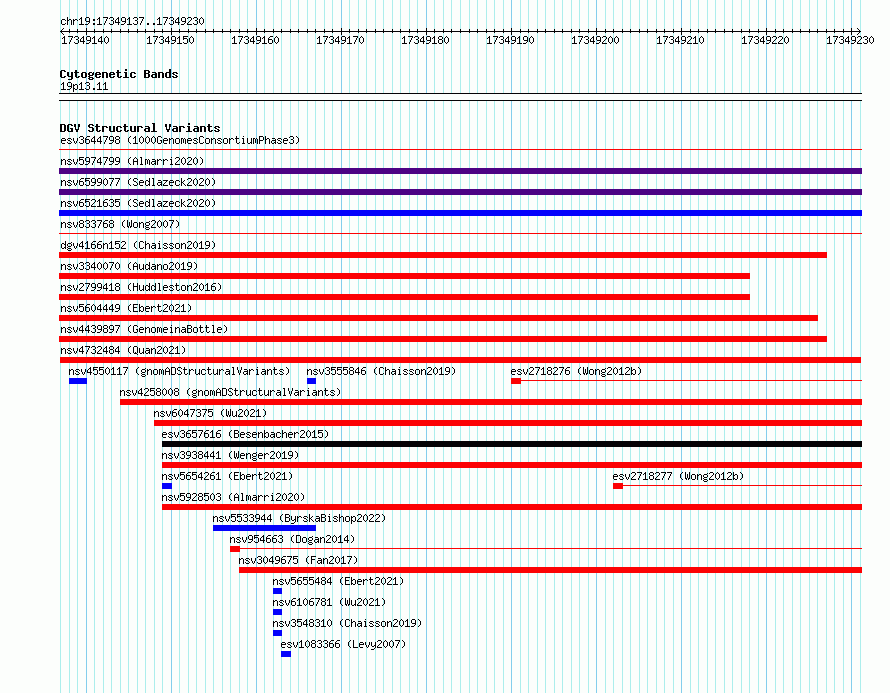Click the red dgv4166n152 variant bar
890x693 pixels.
[443, 255]
